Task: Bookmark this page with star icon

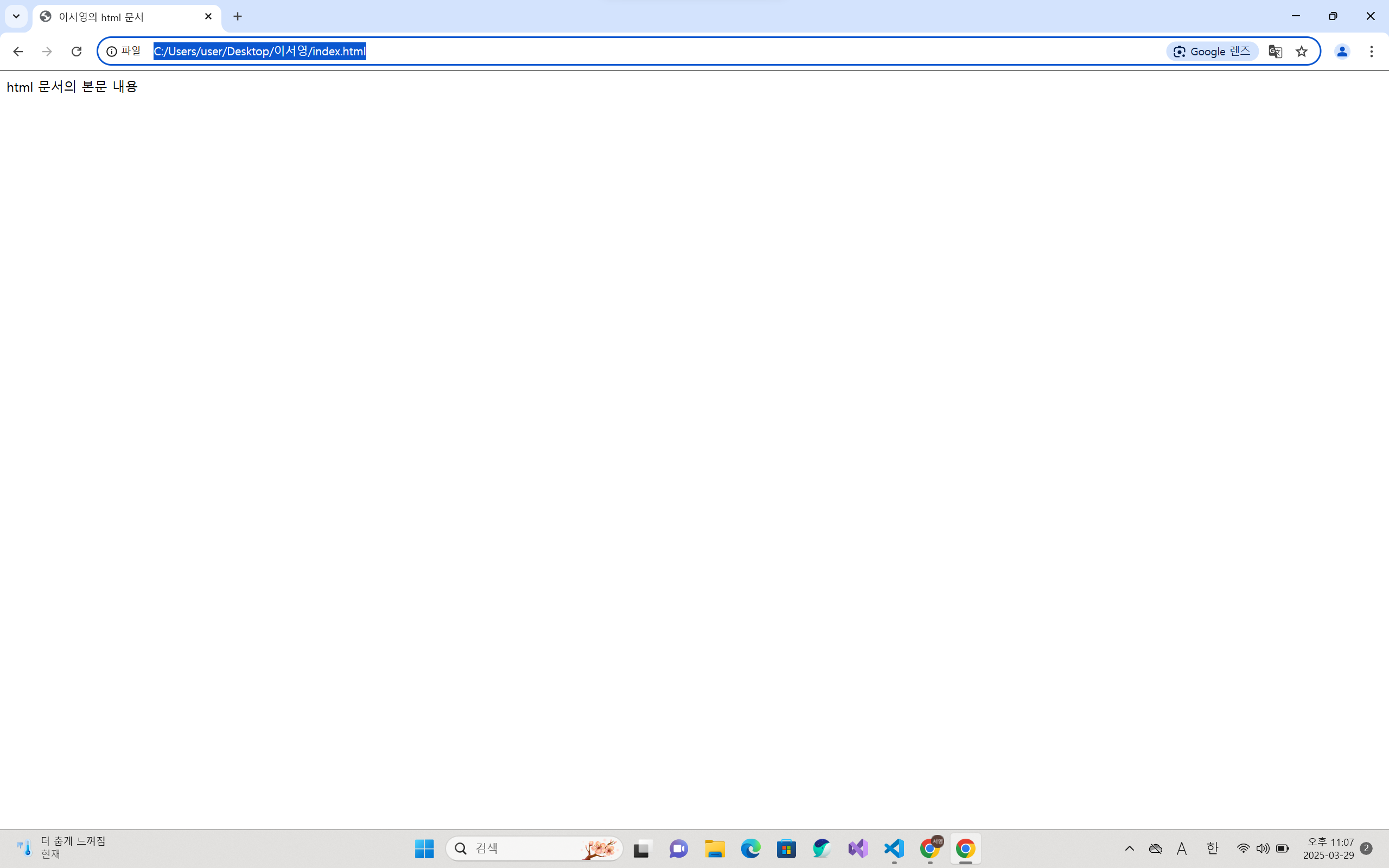Action: click(x=1301, y=52)
